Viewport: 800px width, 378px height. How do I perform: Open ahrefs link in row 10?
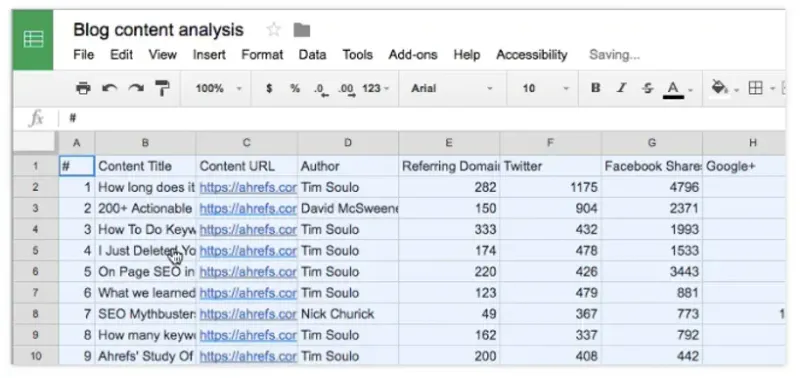coord(248,356)
